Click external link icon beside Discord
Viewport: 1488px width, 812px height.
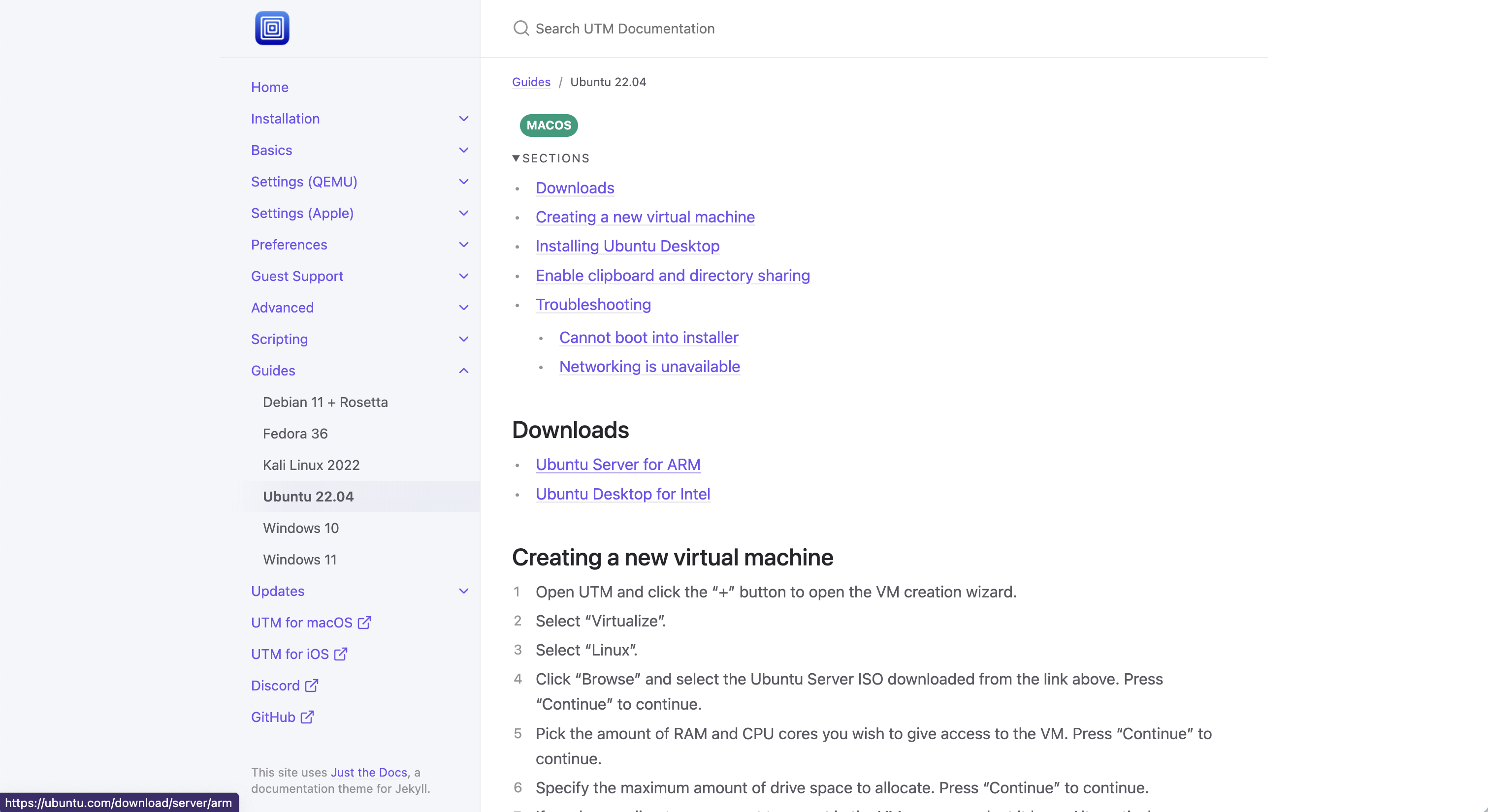coord(311,686)
